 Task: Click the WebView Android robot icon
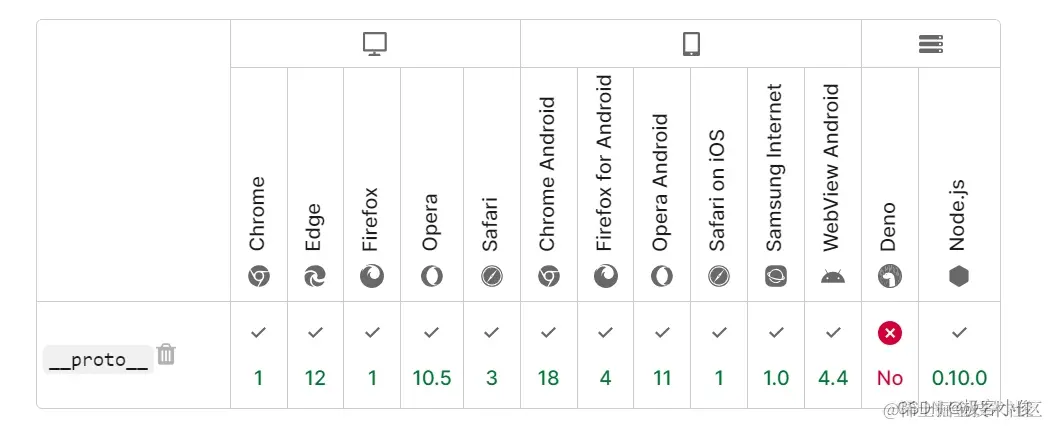coord(833,276)
